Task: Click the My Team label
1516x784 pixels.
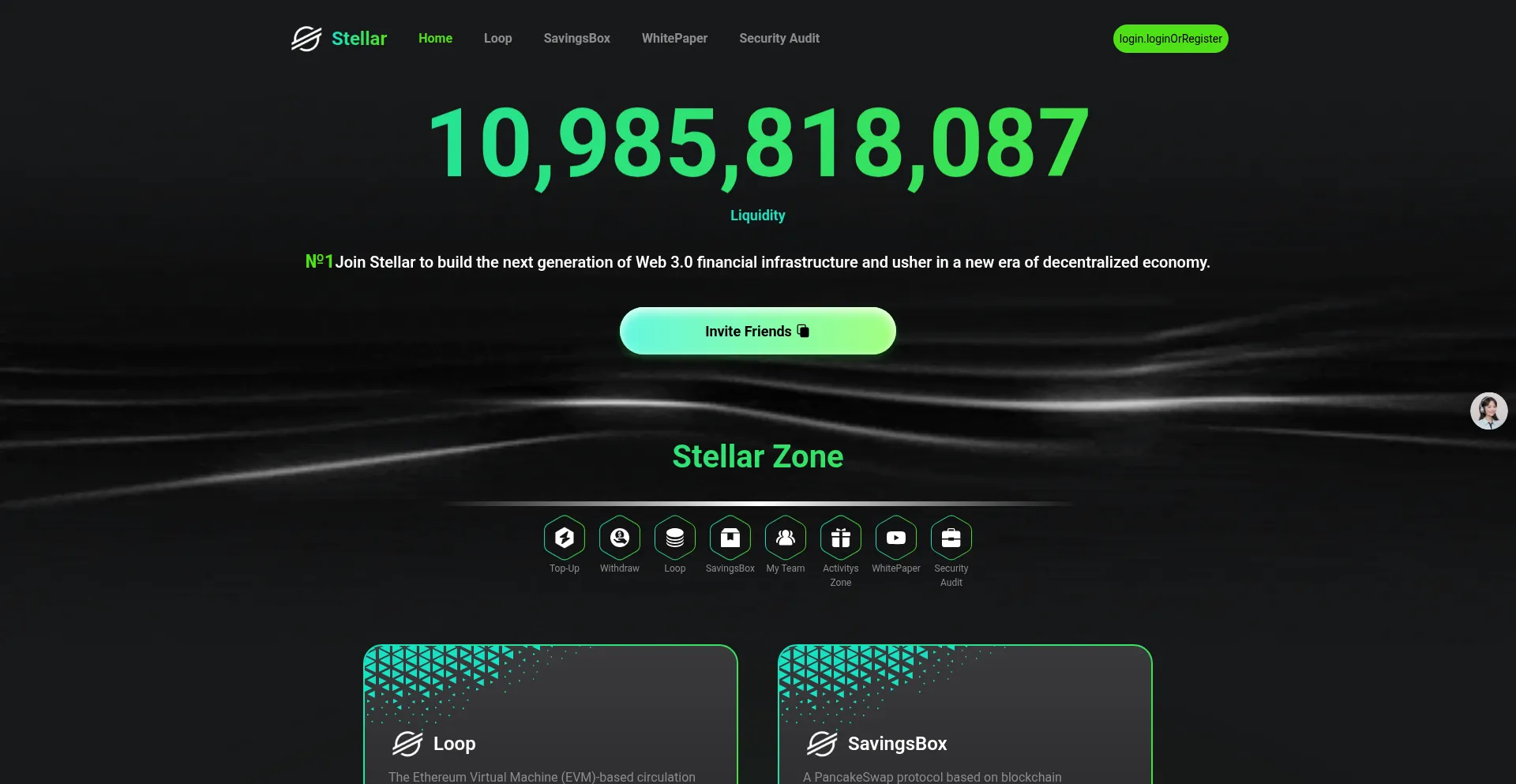Action: coord(786,568)
